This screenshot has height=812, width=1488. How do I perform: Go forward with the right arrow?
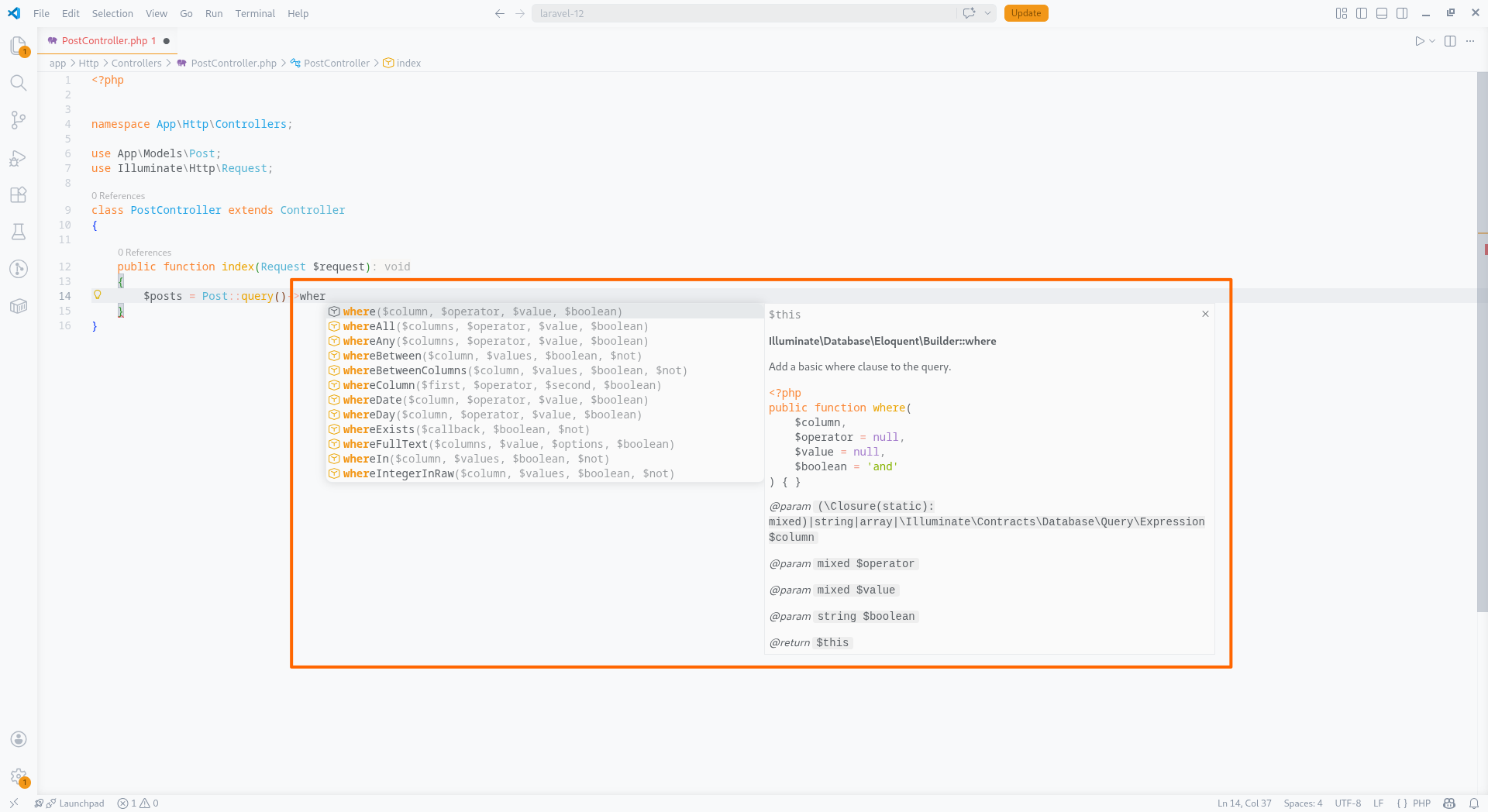520,13
